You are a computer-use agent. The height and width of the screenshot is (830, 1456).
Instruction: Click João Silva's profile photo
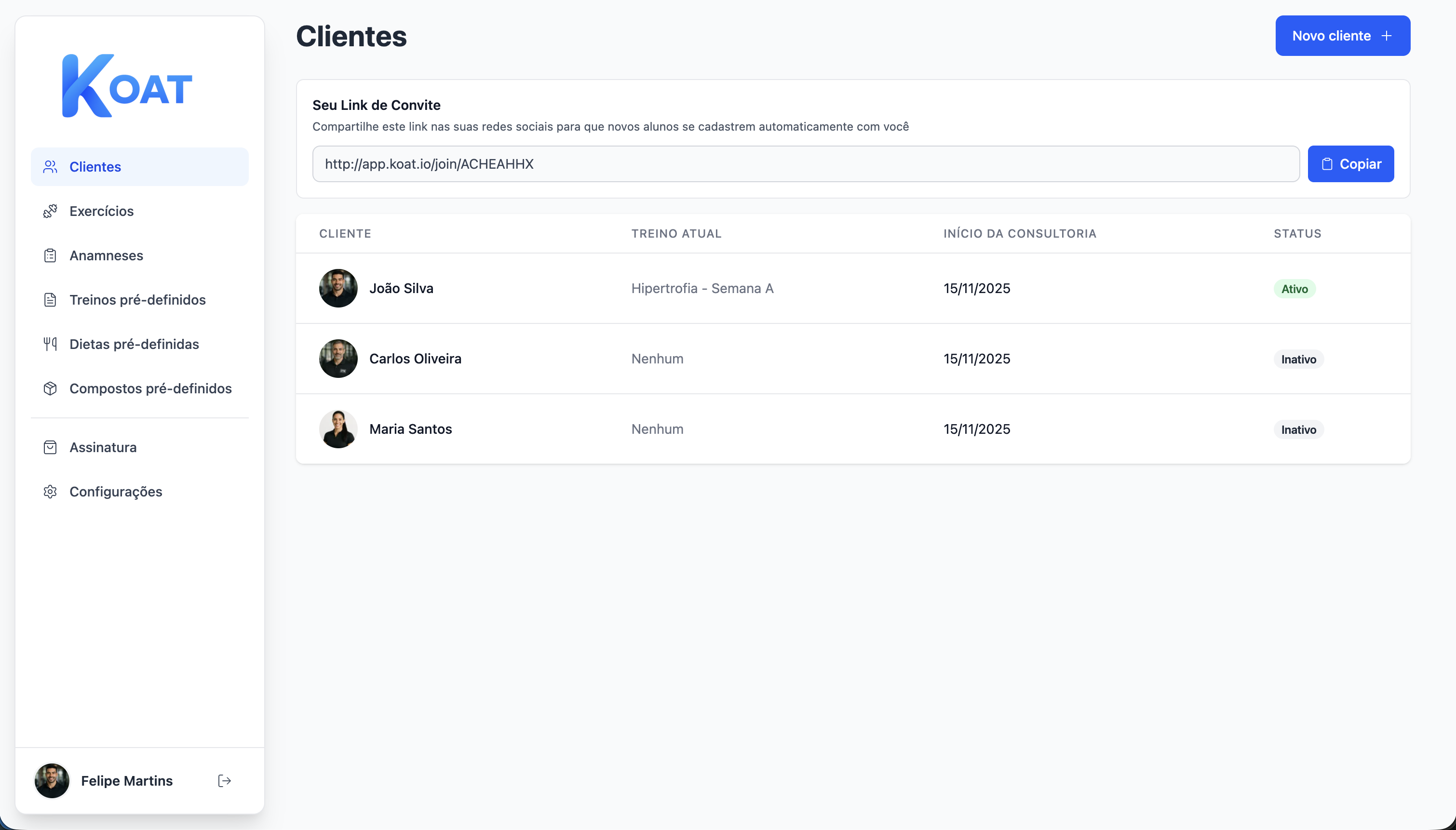pyautogui.click(x=337, y=288)
